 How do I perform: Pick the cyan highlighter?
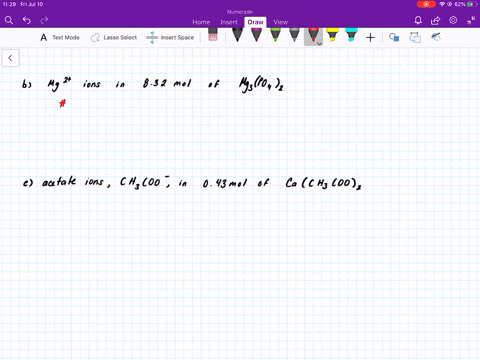351,35
